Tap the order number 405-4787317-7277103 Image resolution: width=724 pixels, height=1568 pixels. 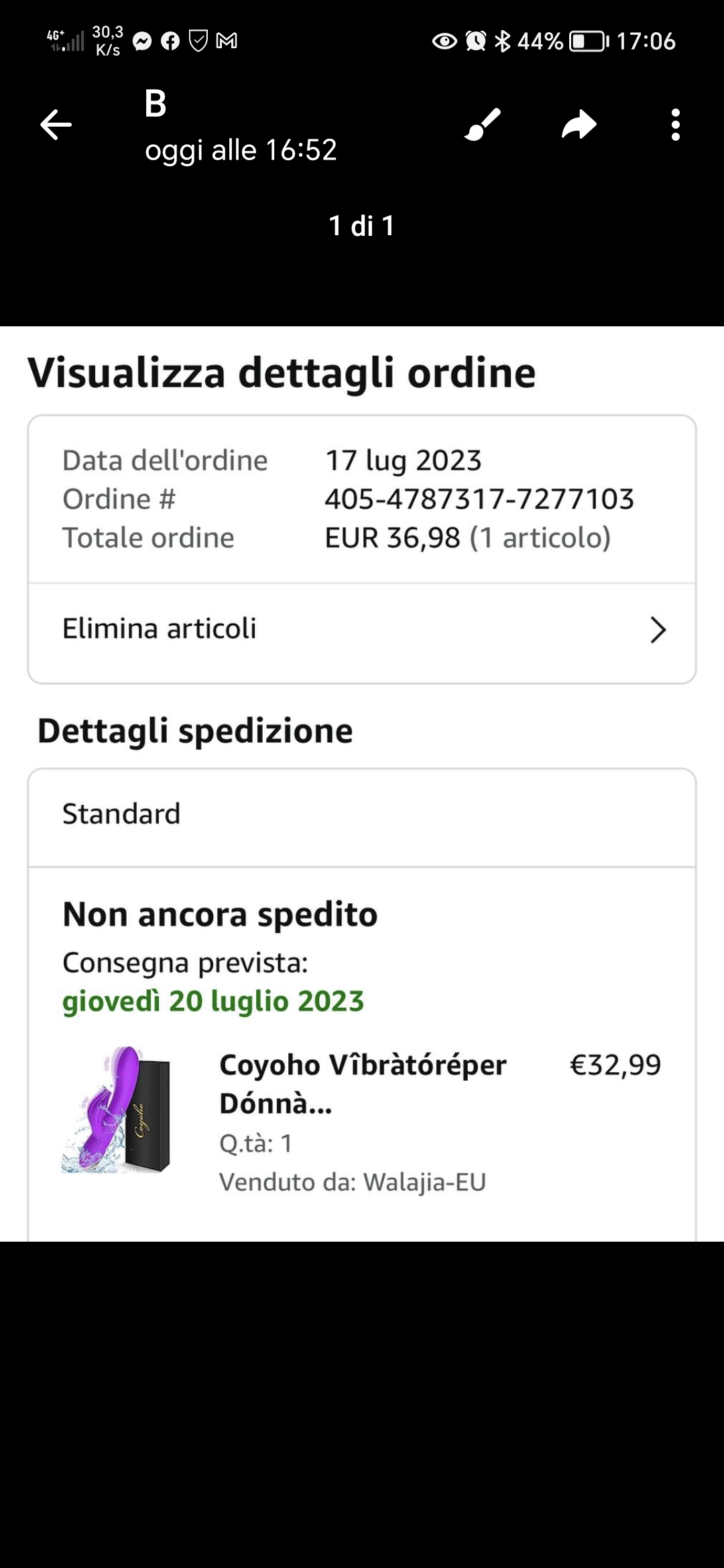479,499
